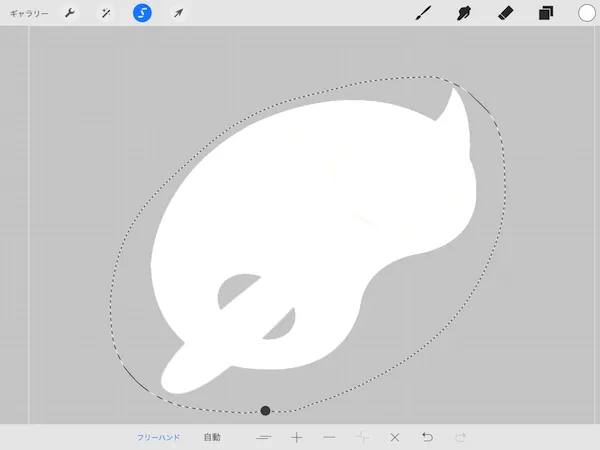Image resolution: width=600 pixels, height=450 pixels.
Task: Select the Eraser tool
Action: tap(505, 13)
